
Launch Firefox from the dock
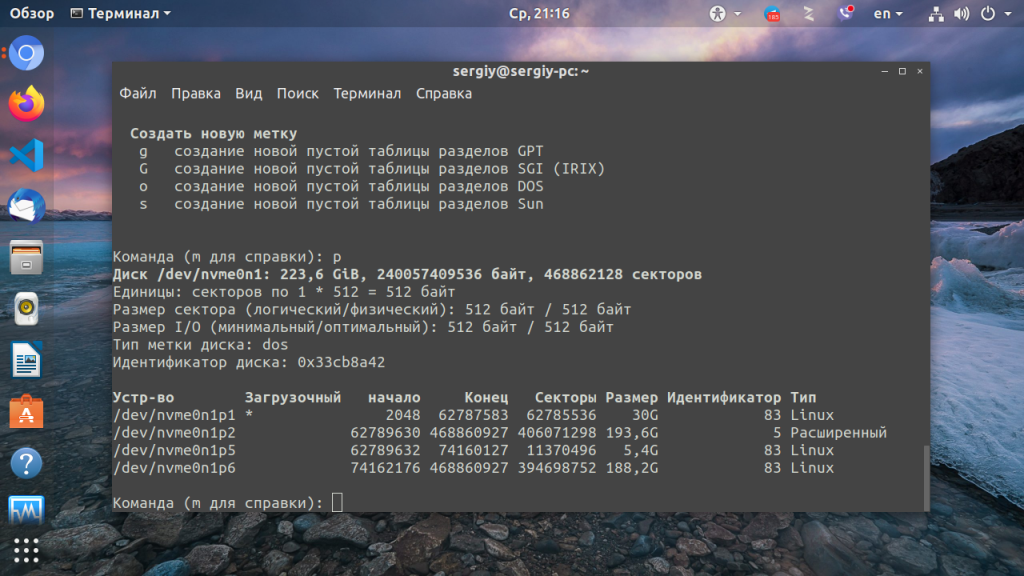tap(27, 104)
